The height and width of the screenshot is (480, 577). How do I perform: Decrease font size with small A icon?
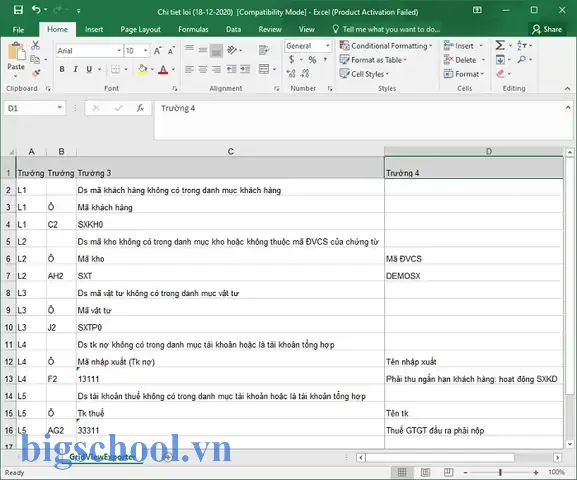(171, 51)
